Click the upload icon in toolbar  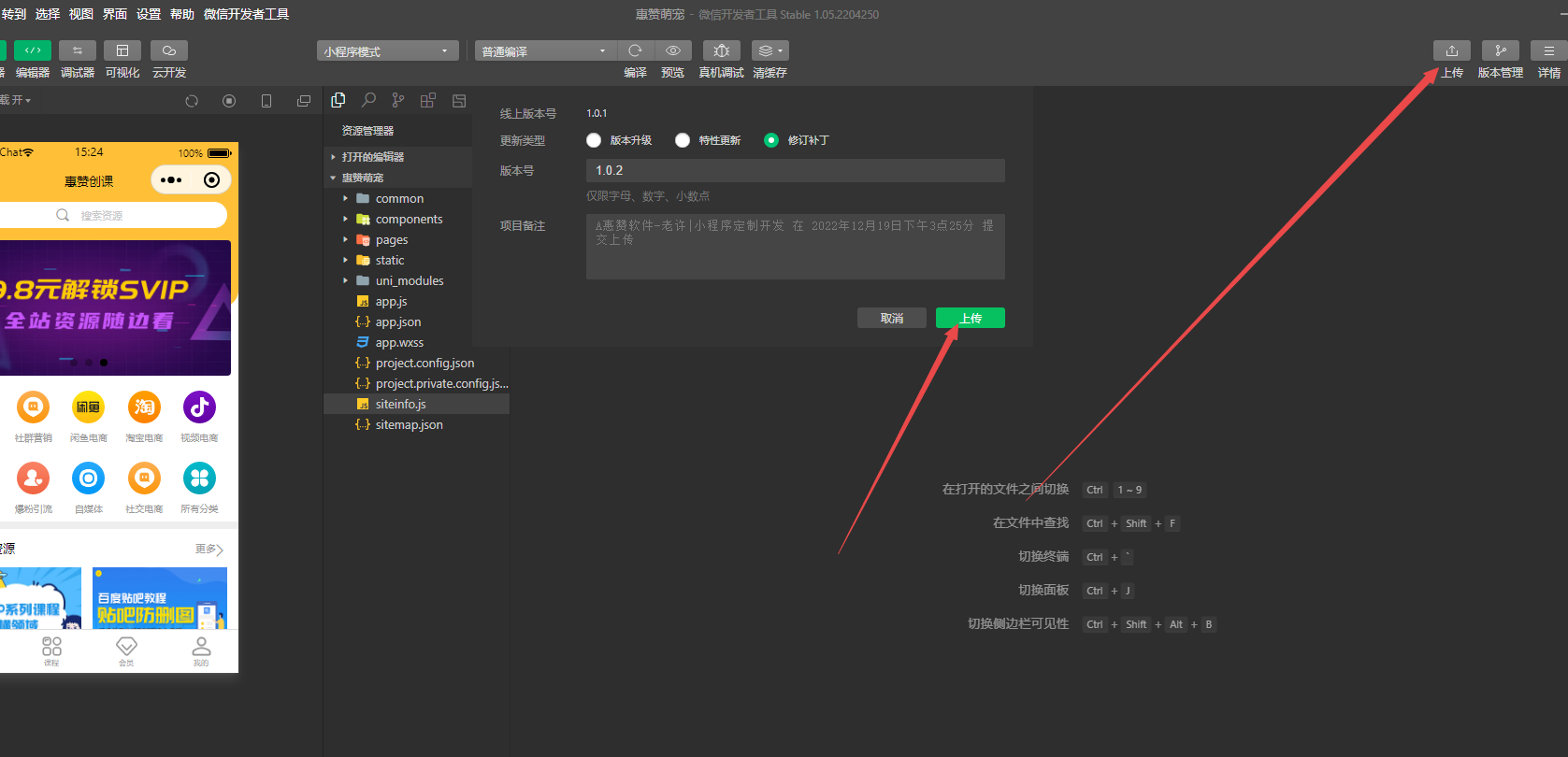1452,50
